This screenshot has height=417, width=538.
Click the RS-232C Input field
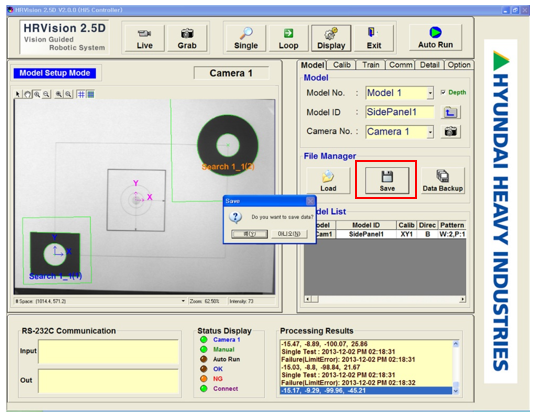click(x=108, y=351)
